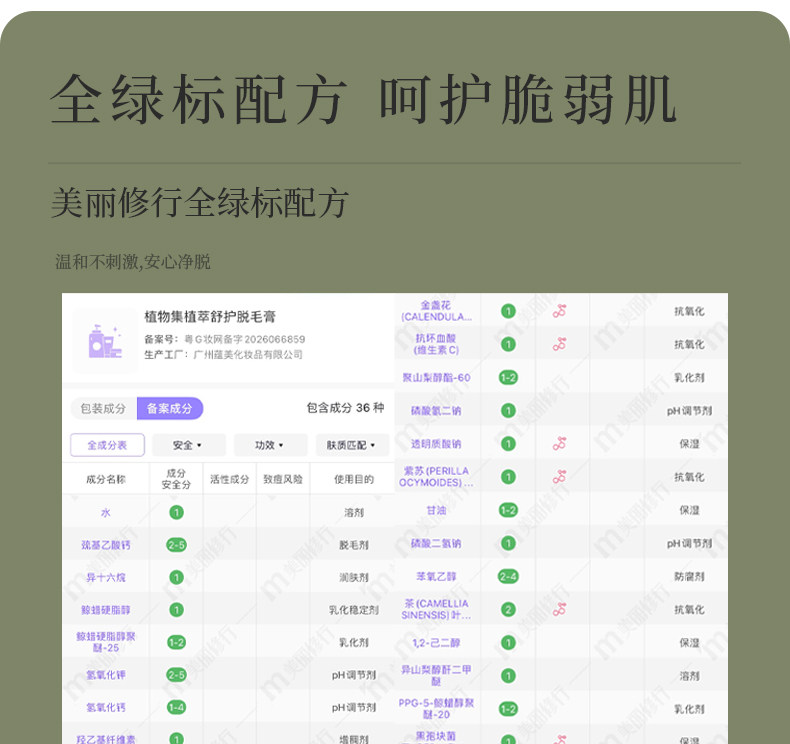Open the 氢氧化钾 ingredient link

[x=106, y=675]
